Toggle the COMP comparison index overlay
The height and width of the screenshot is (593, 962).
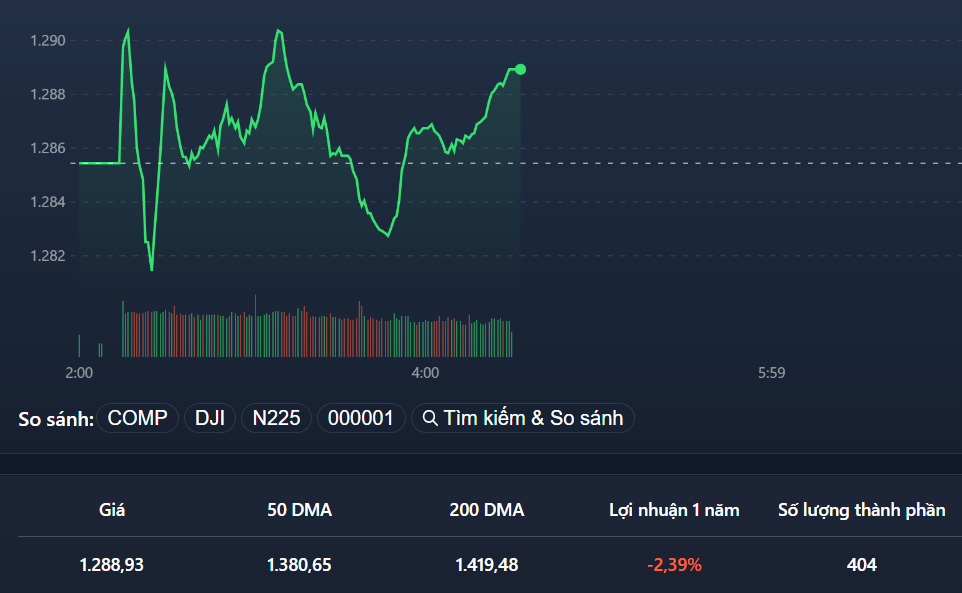tap(137, 417)
